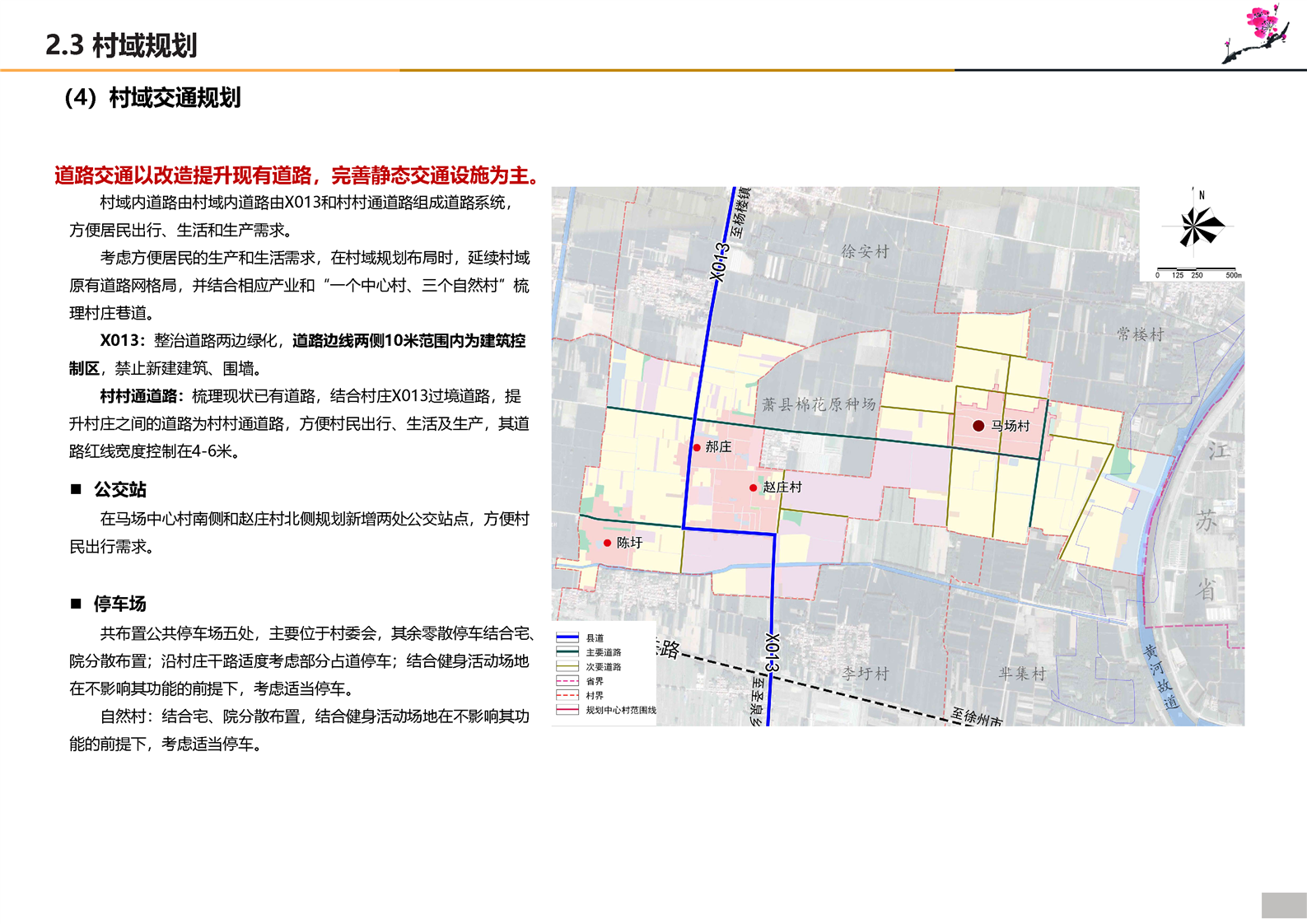This screenshot has height=924, width=1307.
Task: Click the (4) 村域交通规划 subheading
Action: point(152,98)
